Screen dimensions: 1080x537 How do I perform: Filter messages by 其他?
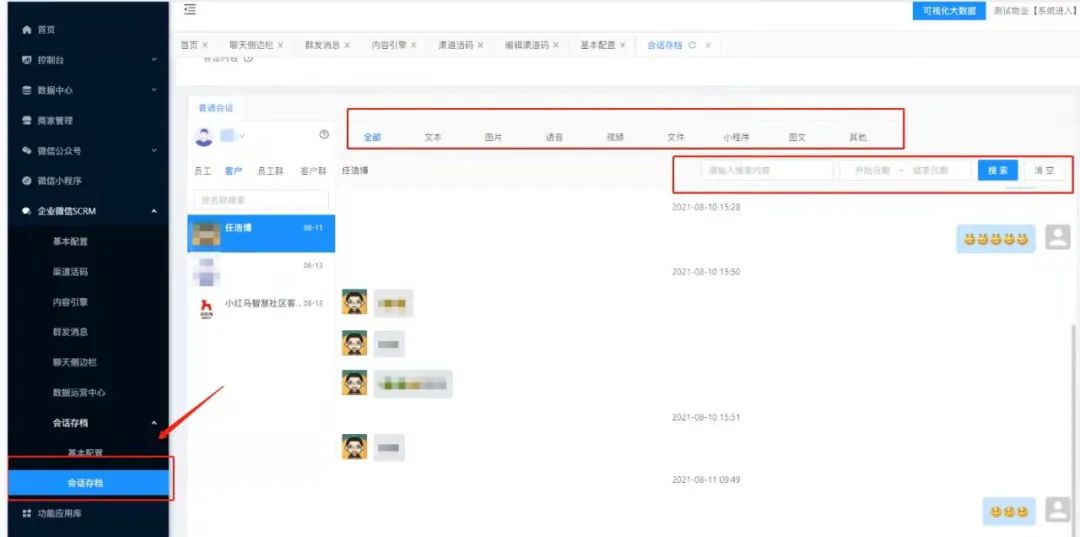[858, 137]
